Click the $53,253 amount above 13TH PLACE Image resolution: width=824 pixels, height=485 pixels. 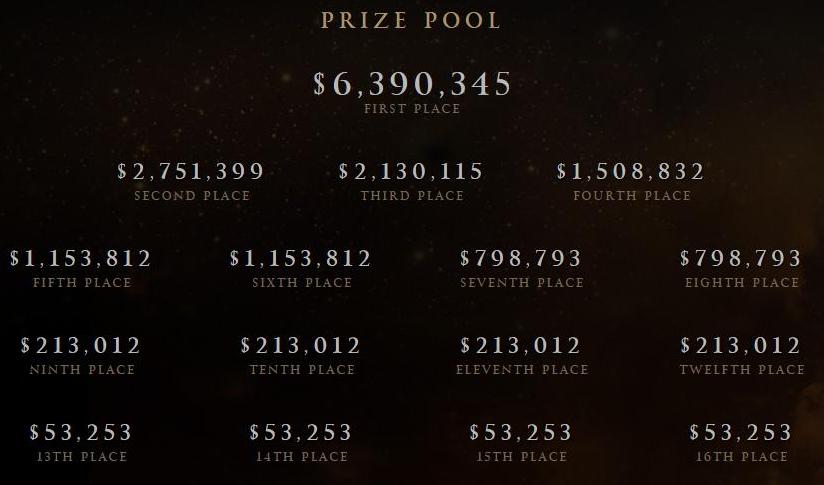(x=81, y=433)
